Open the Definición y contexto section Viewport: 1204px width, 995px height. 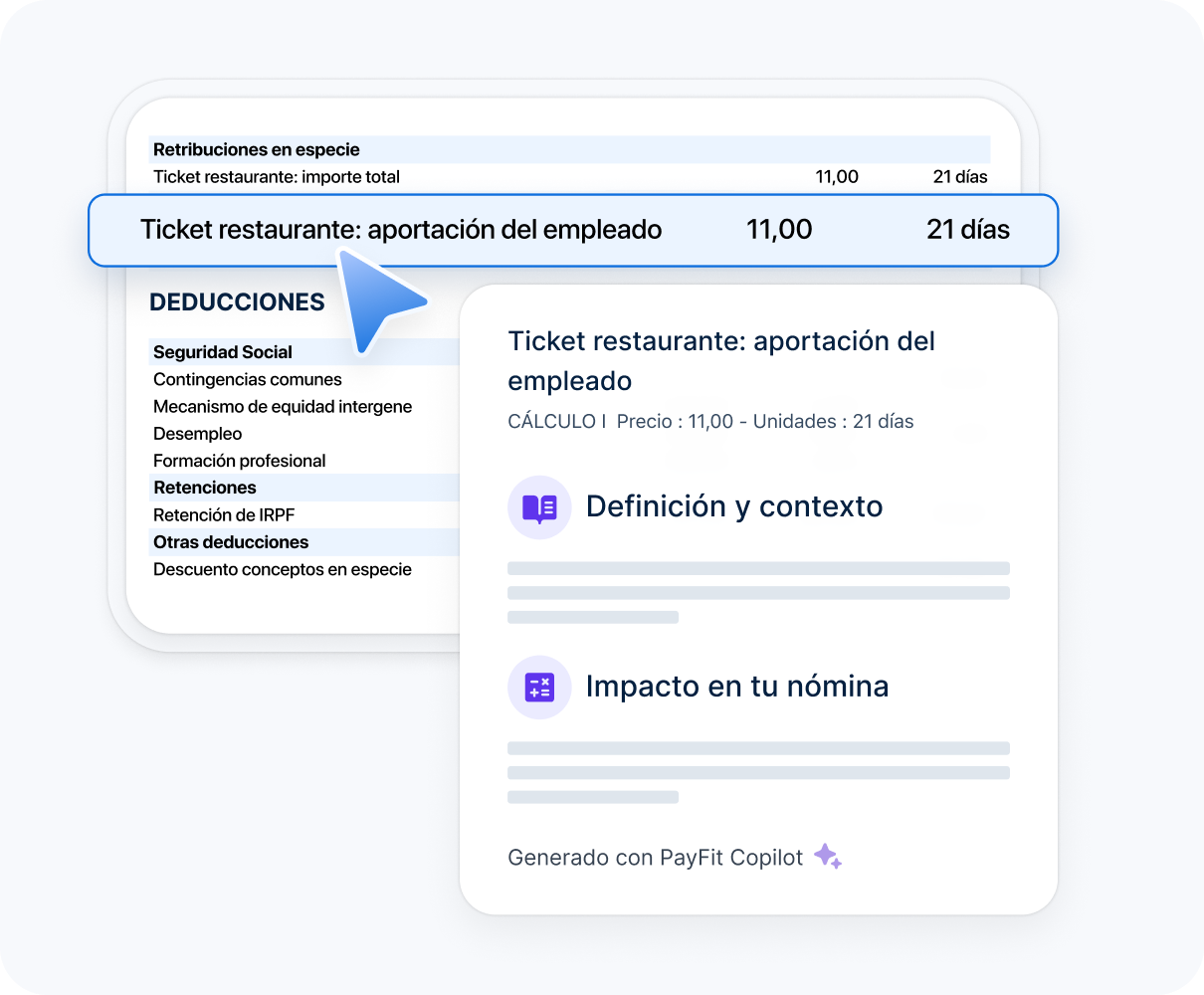(734, 507)
